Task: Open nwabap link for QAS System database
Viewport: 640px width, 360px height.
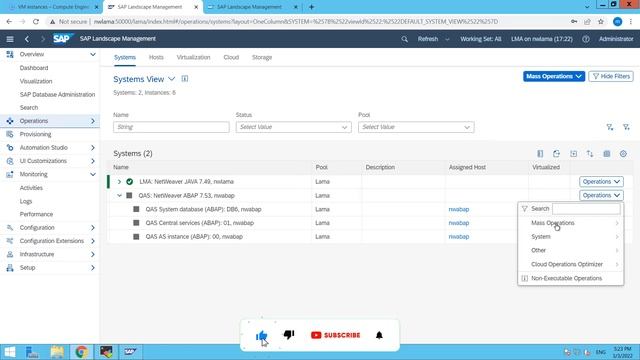Action: coord(459,209)
